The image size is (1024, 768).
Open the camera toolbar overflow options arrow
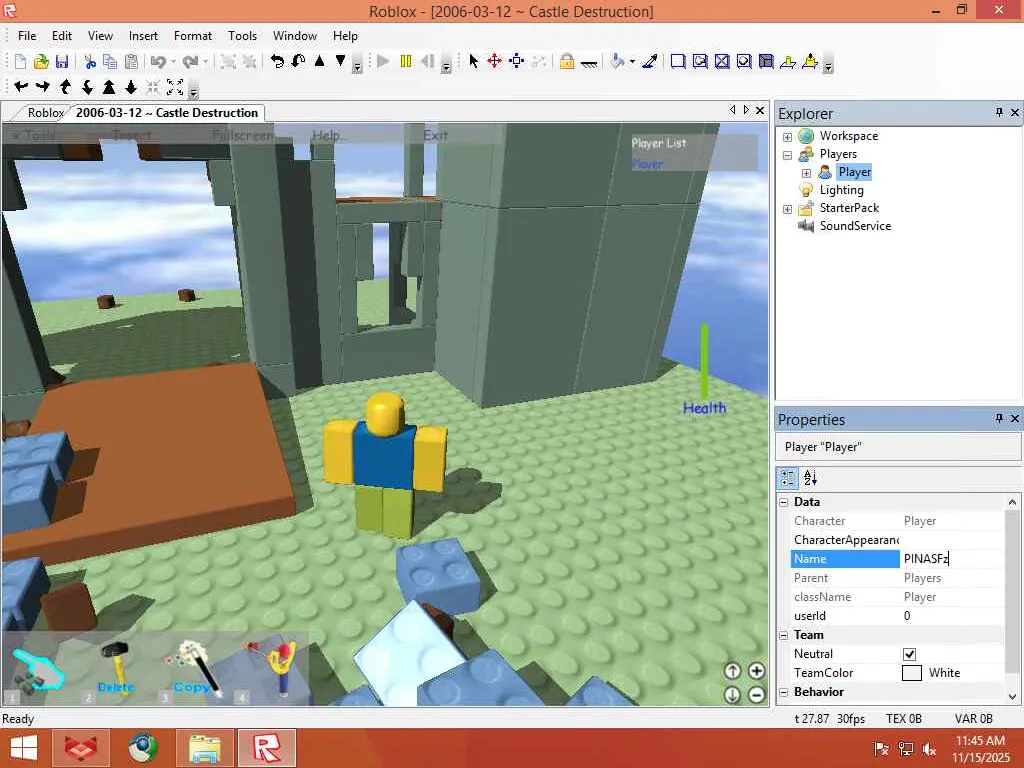[193, 91]
